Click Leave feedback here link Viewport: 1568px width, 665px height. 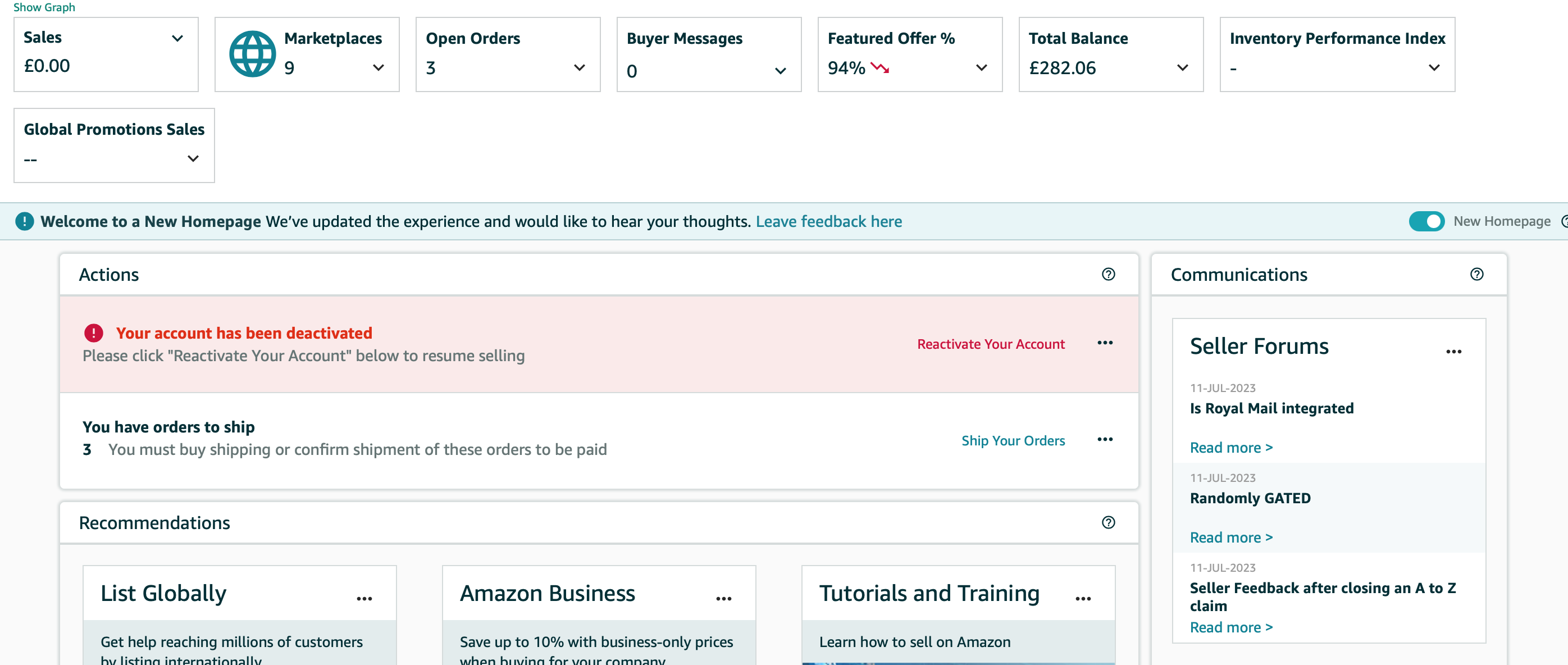[828, 221]
